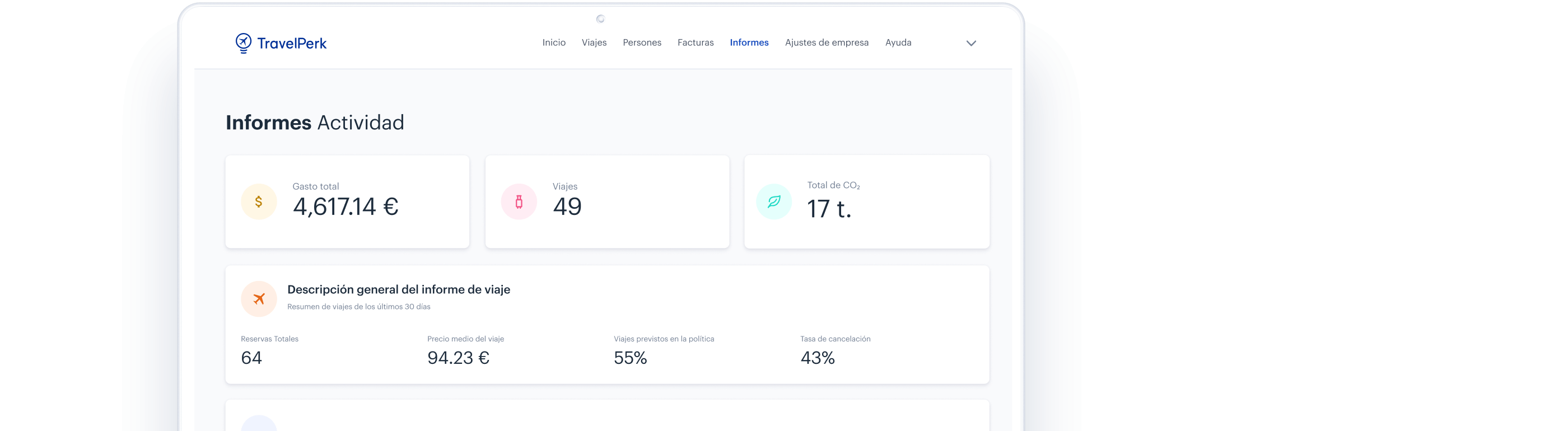Select the Viajes count 49
This screenshot has width=1568, height=431.
tap(567, 207)
